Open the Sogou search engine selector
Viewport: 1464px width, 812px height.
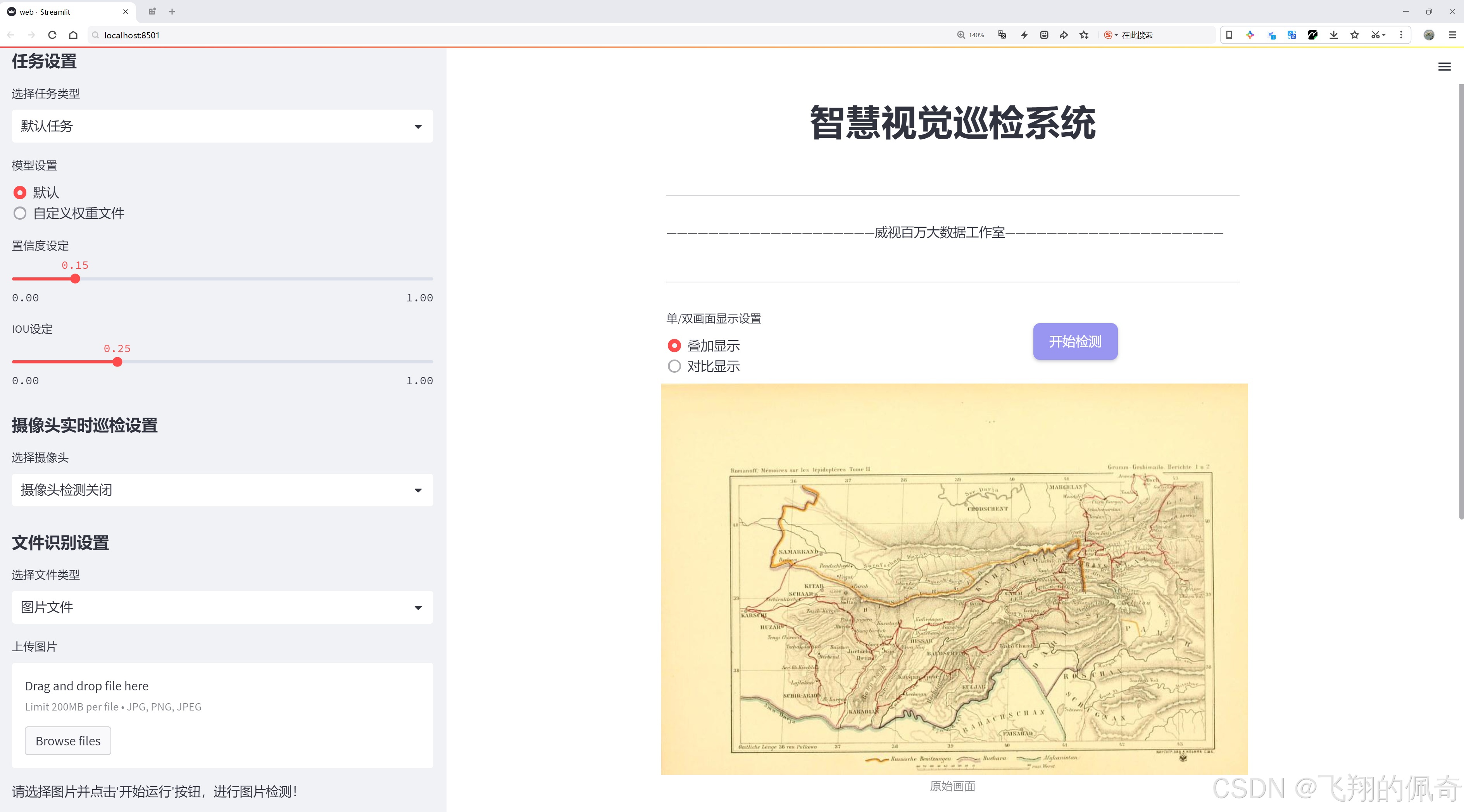pyautogui.click(x=1111, y=34)
